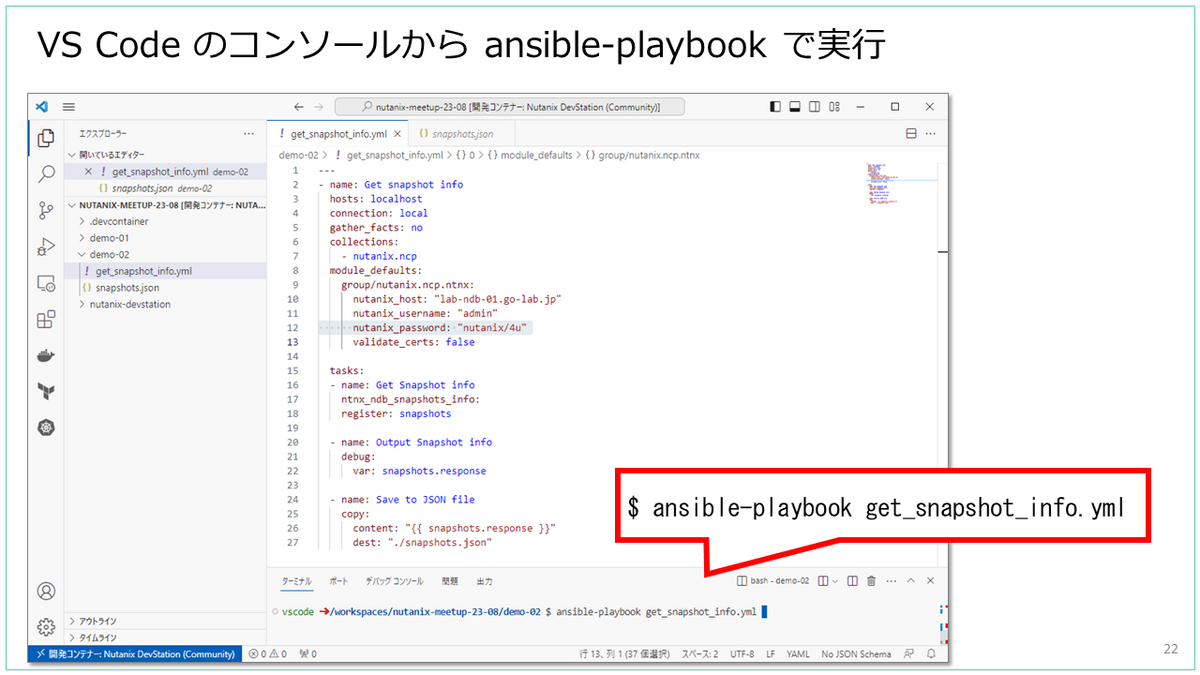Open the Search view in the activity bar
The height and width of the screenshot is (675, 1200).
point(45,174)
